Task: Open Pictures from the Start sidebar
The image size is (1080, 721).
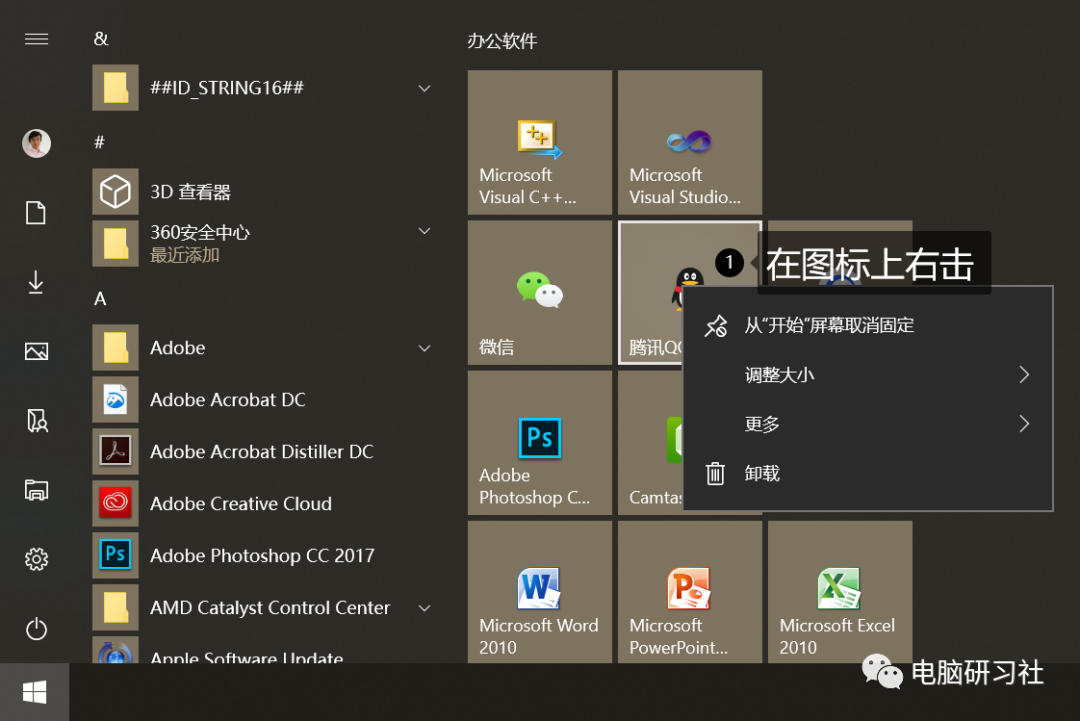Action: click(x=37, y=351)
